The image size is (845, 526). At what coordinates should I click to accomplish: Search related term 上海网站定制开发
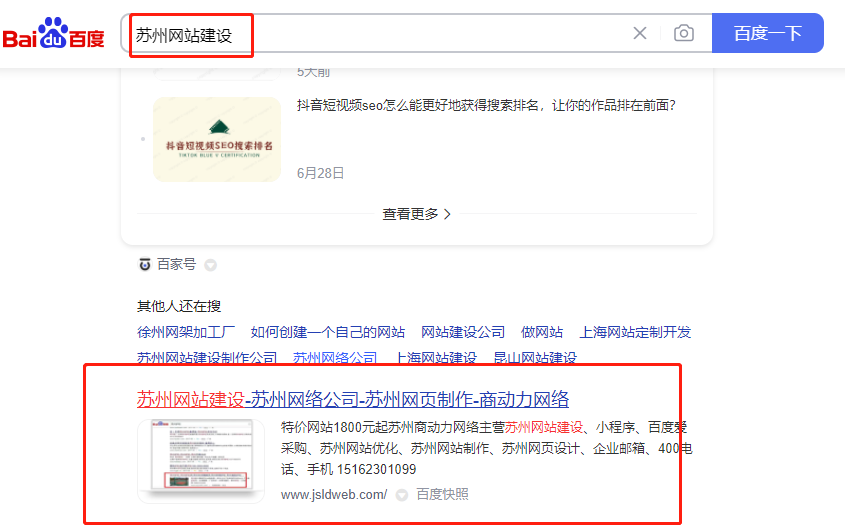[635, 332]
